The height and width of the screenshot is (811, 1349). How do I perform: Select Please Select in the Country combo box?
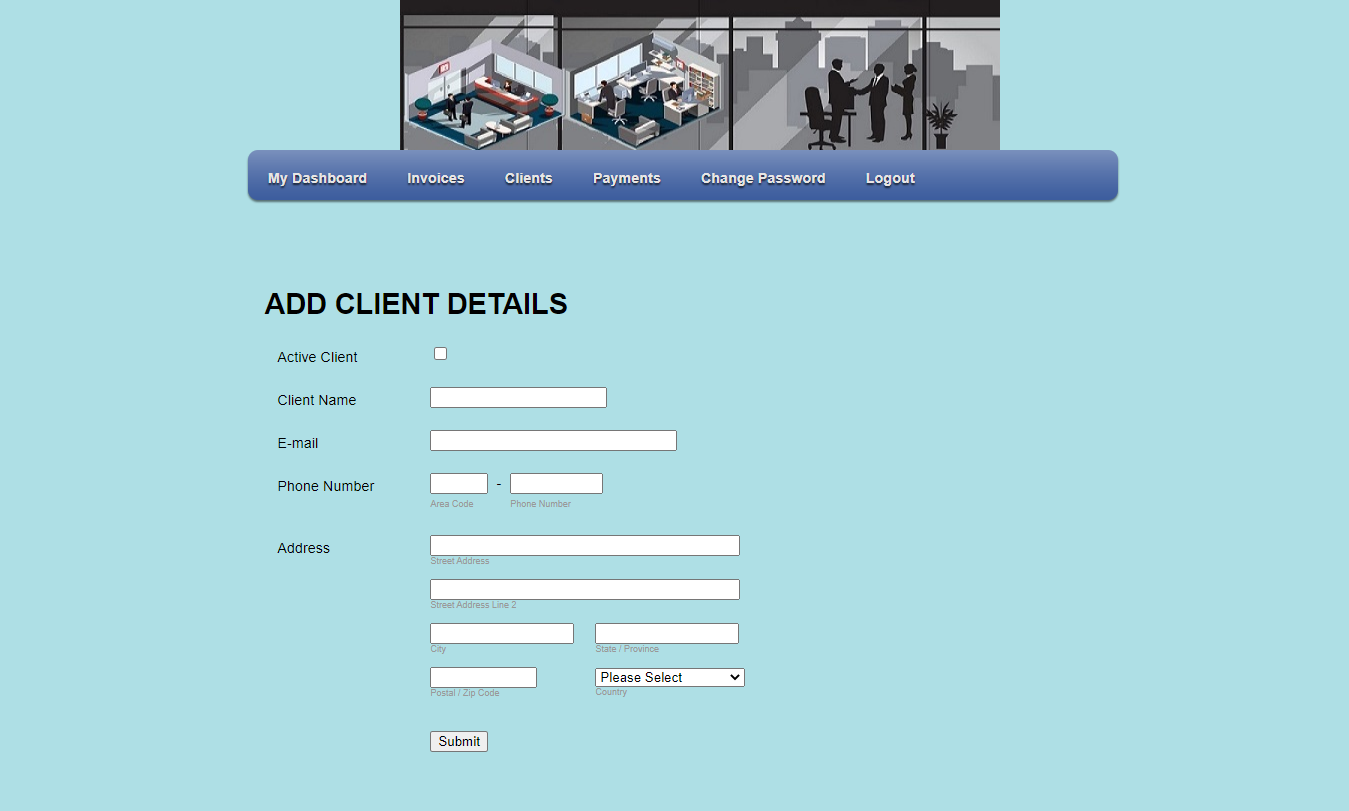[668, 677]
